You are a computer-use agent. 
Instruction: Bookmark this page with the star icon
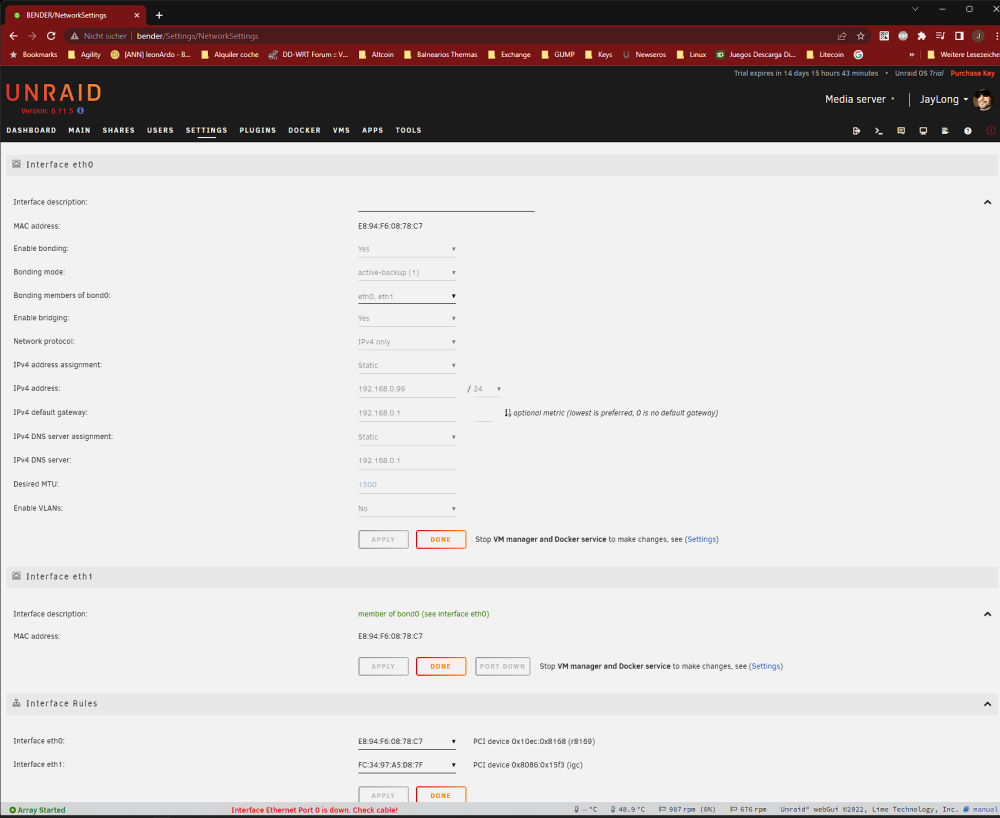(860, 36)
